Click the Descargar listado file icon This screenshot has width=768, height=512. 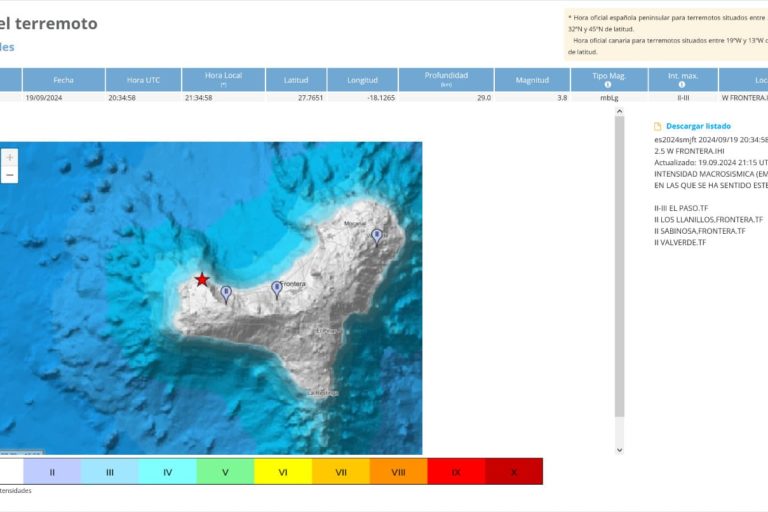[x=657, y=126]
